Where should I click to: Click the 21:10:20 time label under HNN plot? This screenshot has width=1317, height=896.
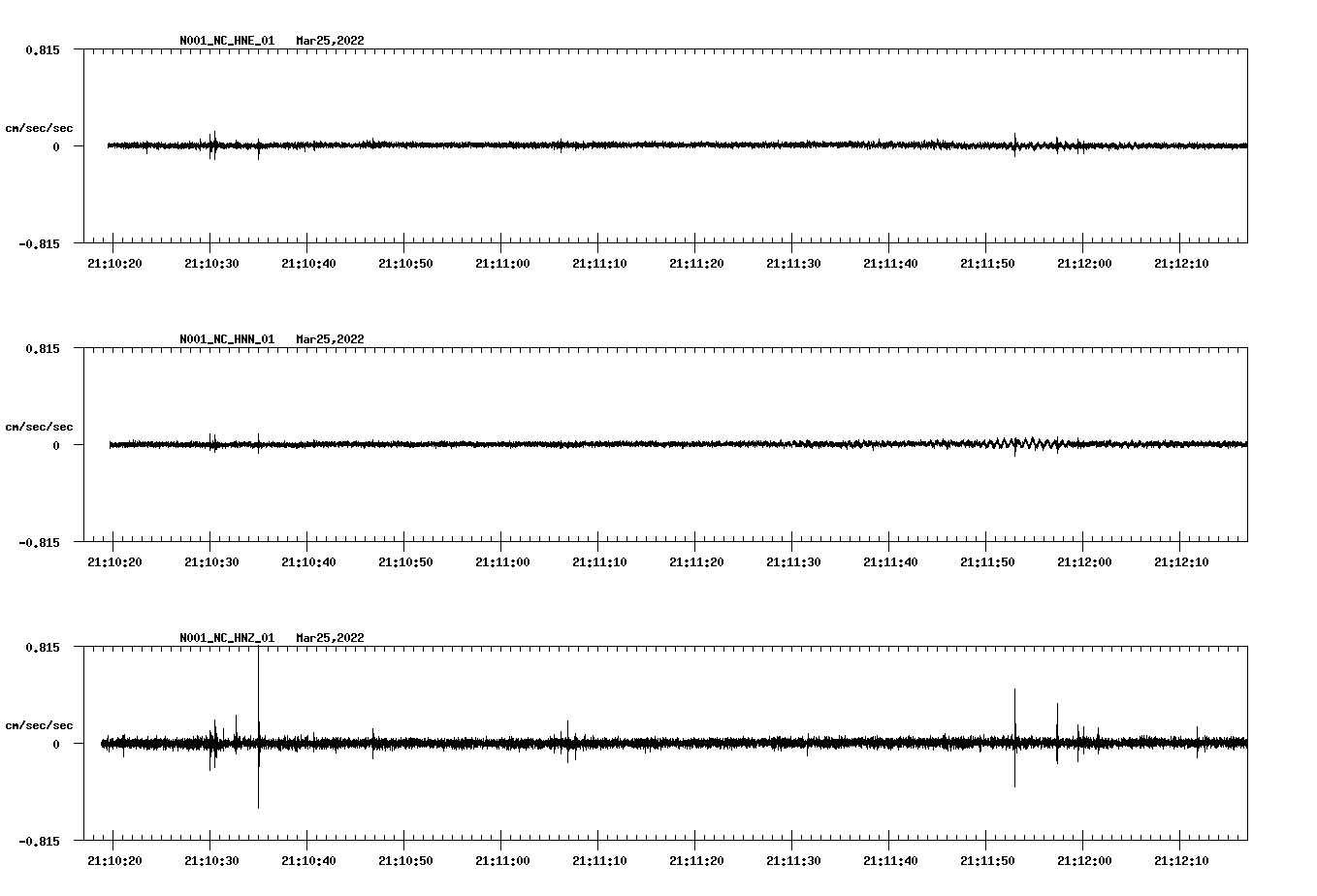click(x=114, y=561)
